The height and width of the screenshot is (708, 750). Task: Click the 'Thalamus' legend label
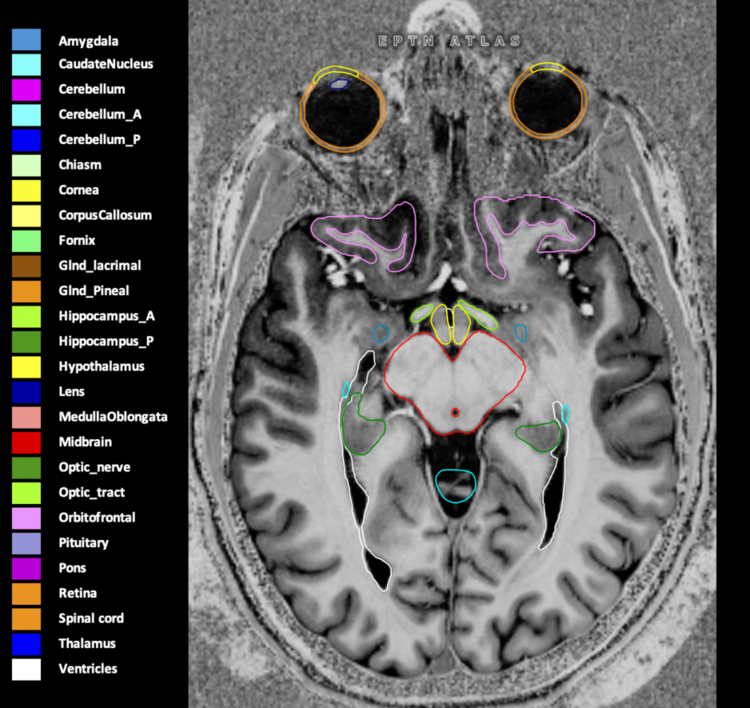87,644
